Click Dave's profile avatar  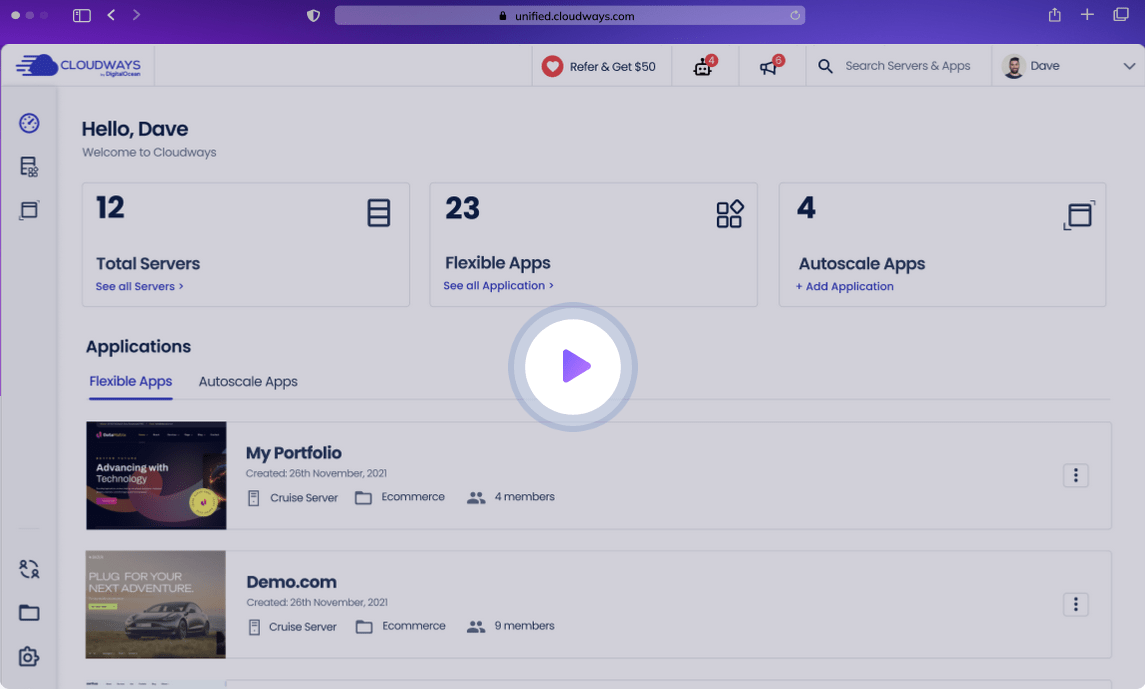[x=1014, y=66]
